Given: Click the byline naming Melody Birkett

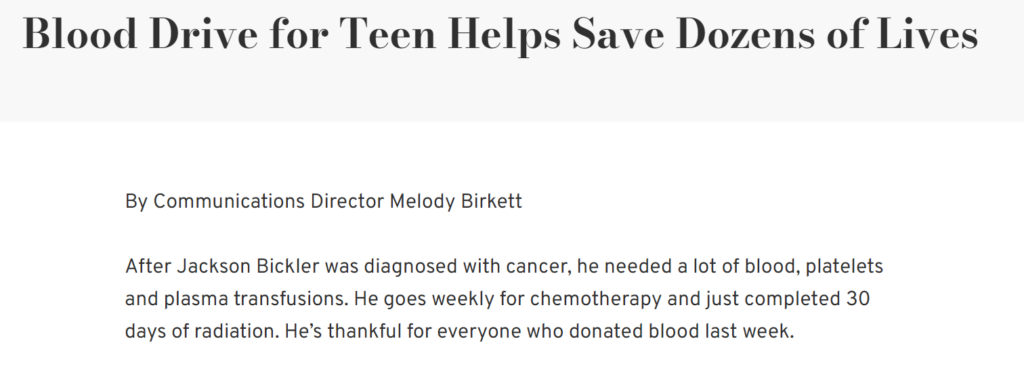Looking at the screenshot, I should tap(323, 202).
